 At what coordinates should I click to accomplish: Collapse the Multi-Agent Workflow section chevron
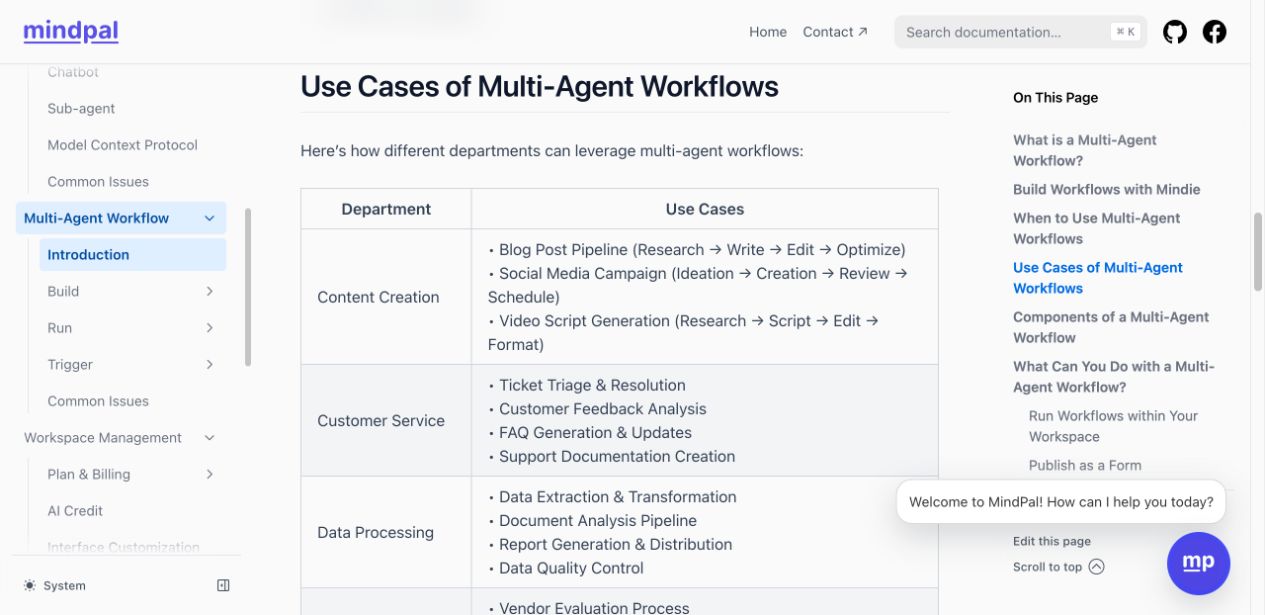click(x=209, y=218)
